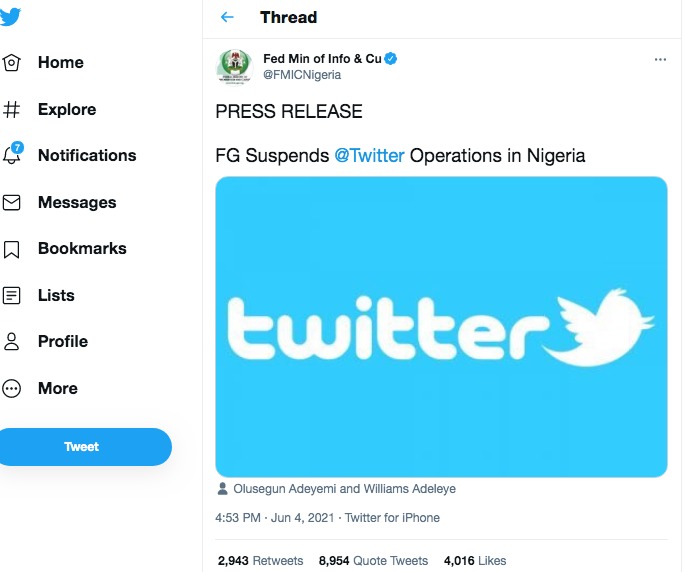
Task: Click the Bookmarks ribbon icon
Action: coord(11,249)
